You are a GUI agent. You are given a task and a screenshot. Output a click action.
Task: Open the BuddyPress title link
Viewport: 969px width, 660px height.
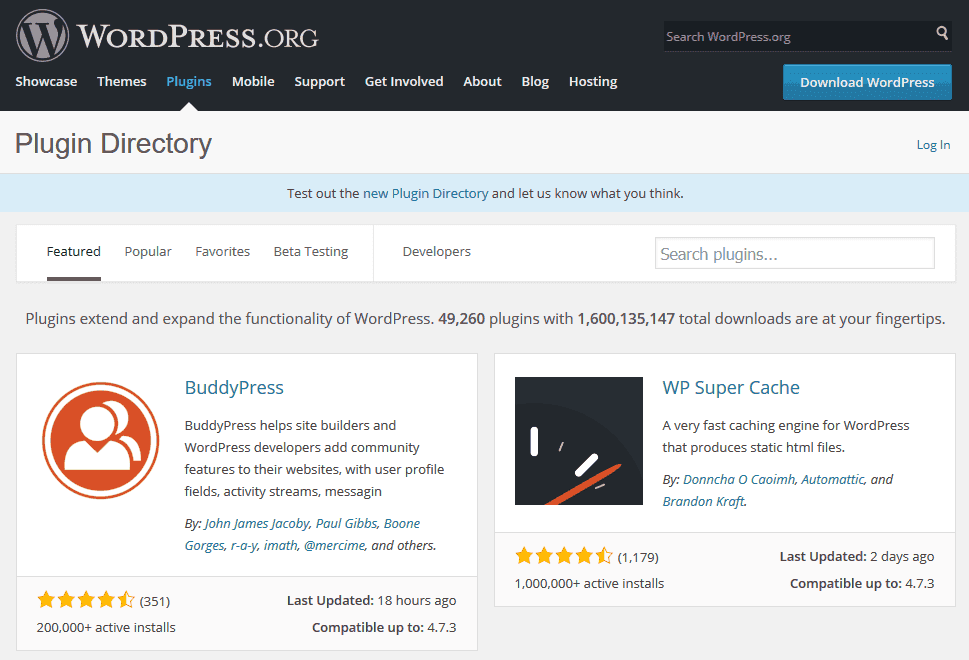[234, 387]
